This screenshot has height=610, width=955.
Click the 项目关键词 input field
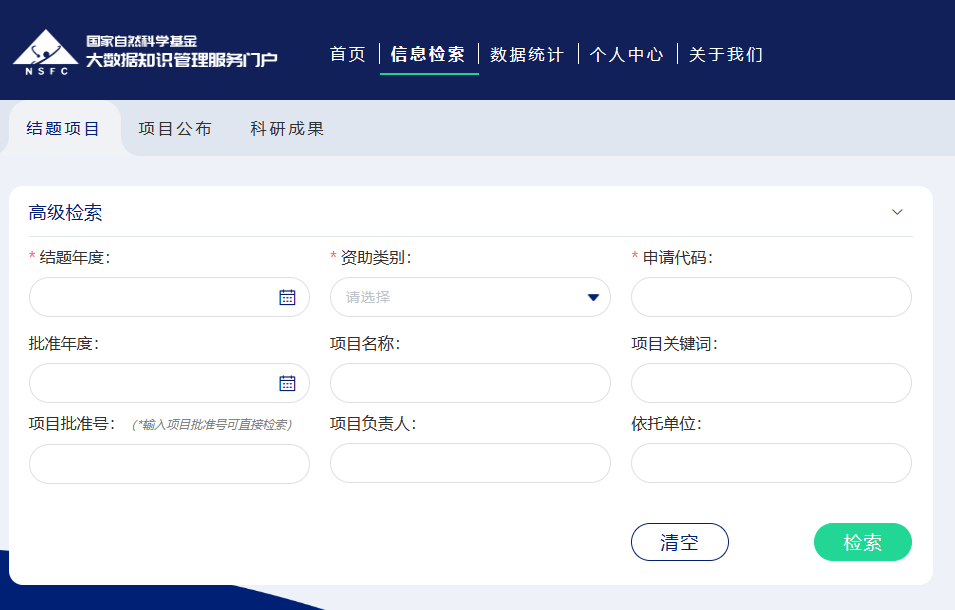pos(771,383)
